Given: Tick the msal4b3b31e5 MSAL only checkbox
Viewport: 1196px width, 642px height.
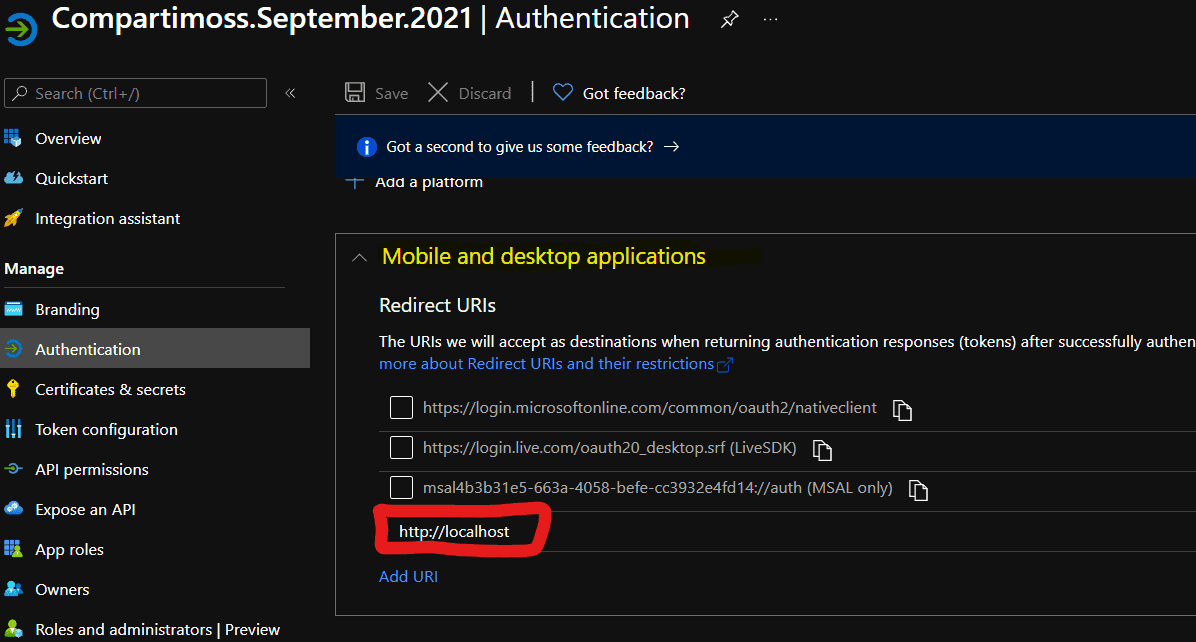Looking at the screenshot, I should (401, 487).
